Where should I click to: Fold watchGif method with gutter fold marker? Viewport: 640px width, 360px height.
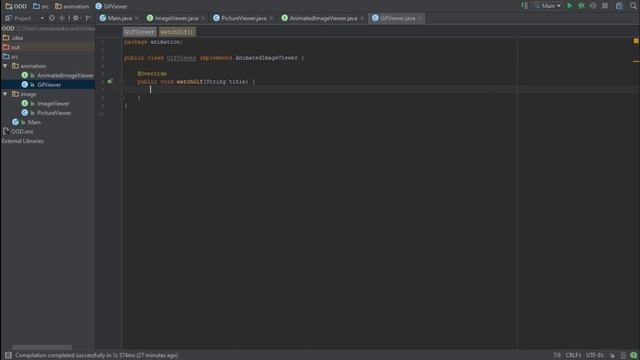(x=122, y=82)
